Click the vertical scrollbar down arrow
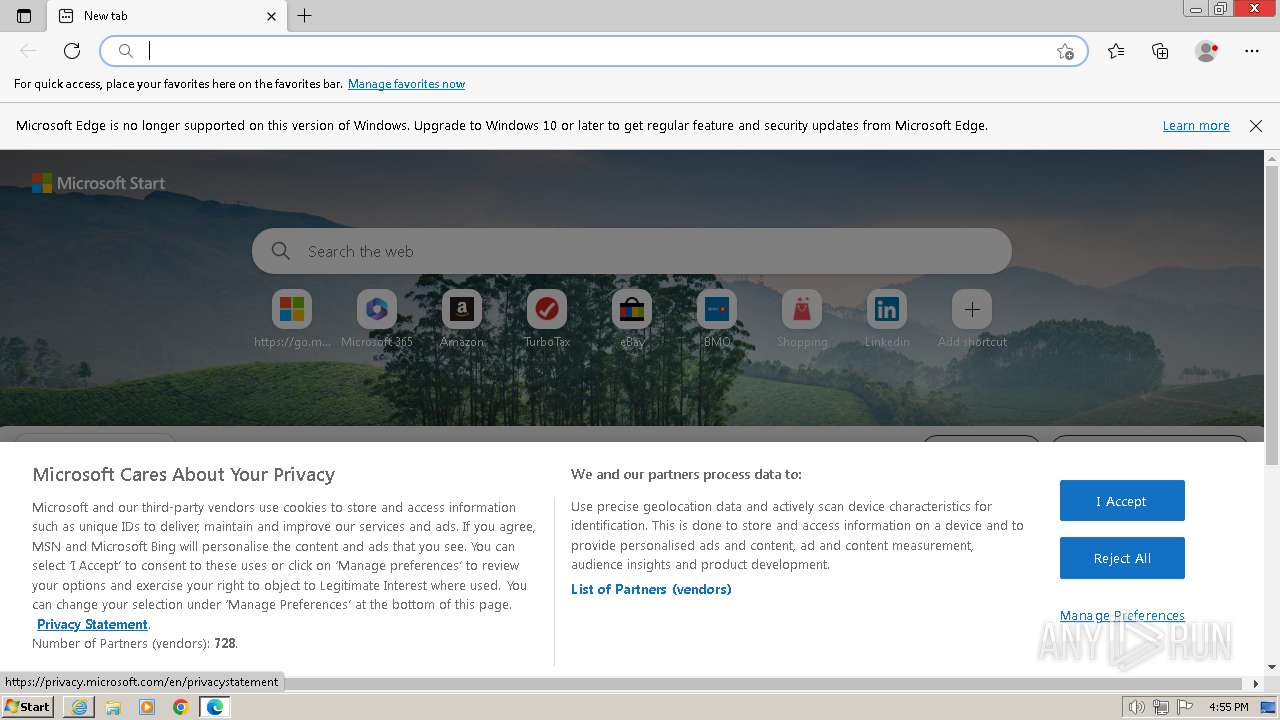Viewport: 1280px width, 720px height. coord(1272,667)
